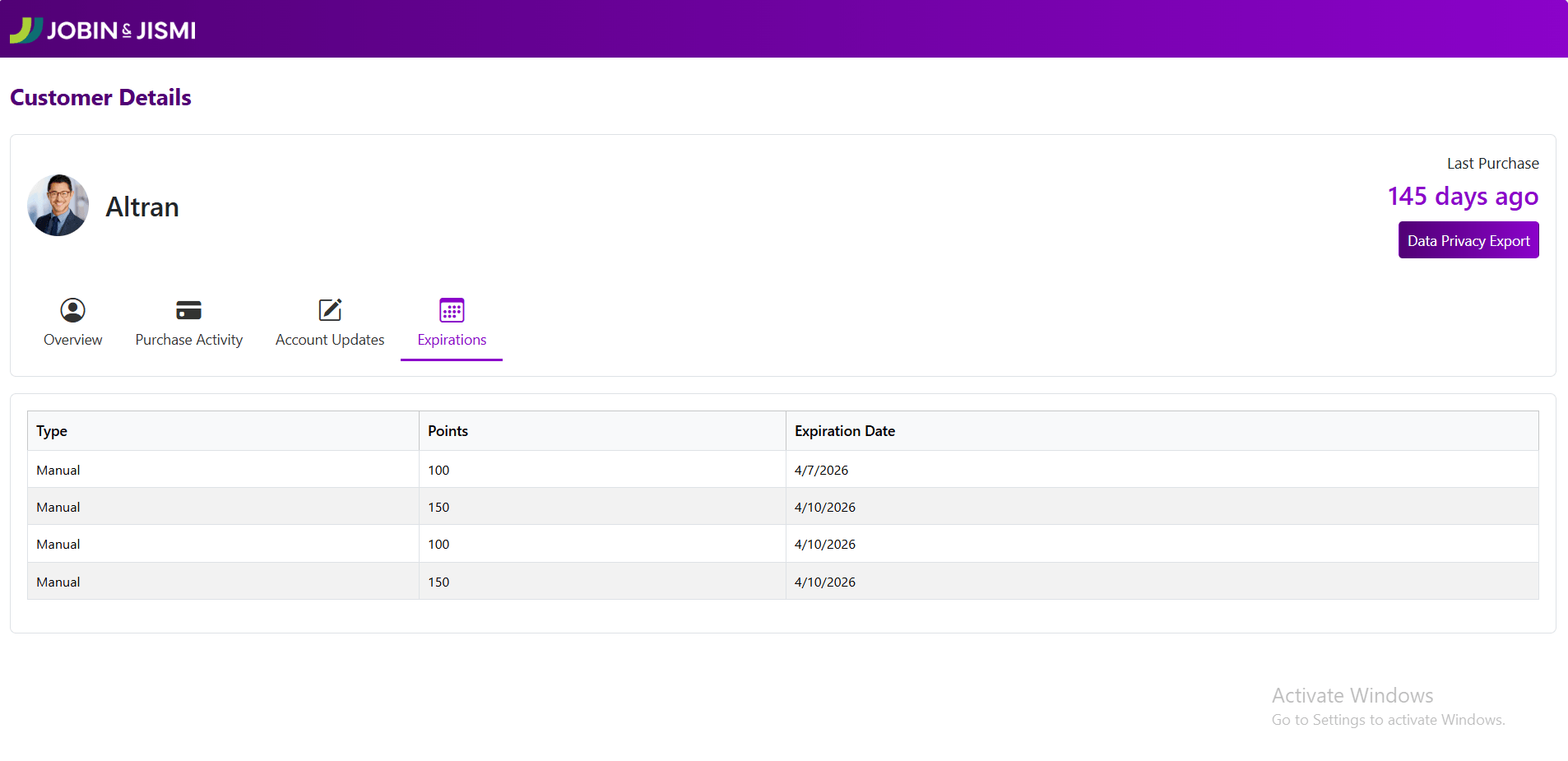Viewport: 1568px width, 761px height.
Task: Click Altran's profile avatar photo
Action: pos(58,206)
